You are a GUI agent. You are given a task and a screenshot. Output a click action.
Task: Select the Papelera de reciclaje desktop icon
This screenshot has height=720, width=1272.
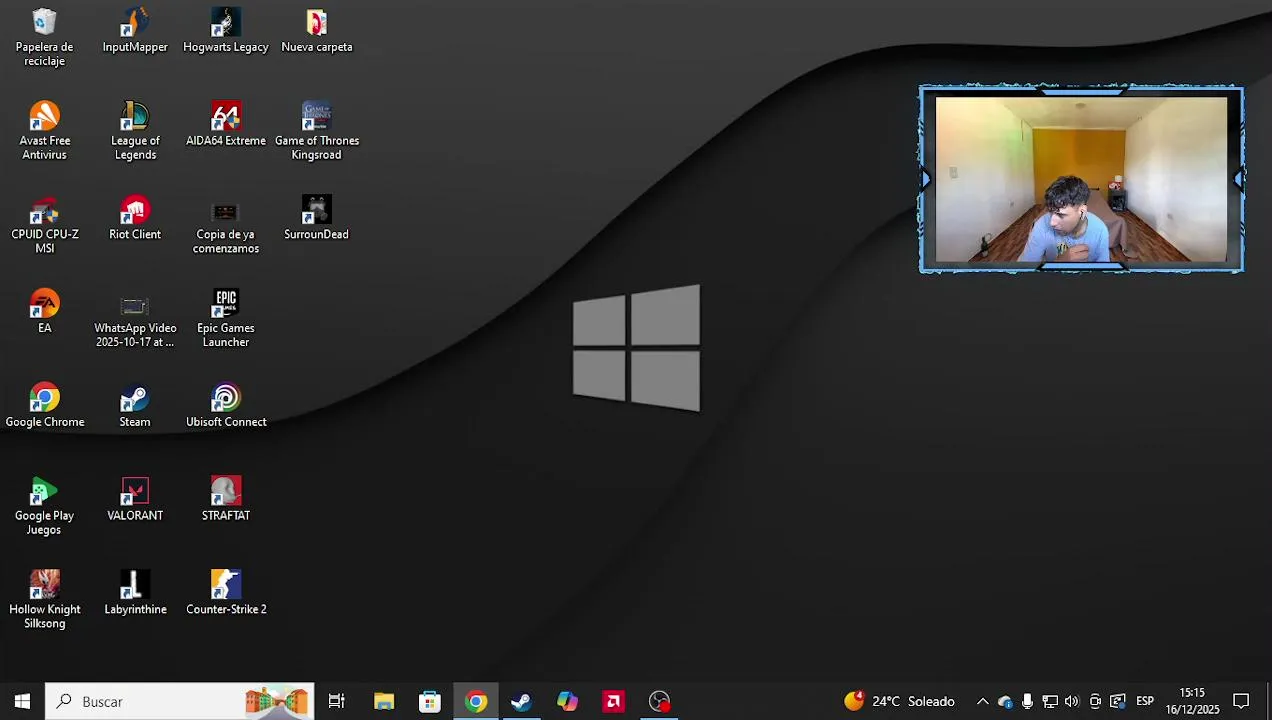pyautogui.click(x=44, y=37)
